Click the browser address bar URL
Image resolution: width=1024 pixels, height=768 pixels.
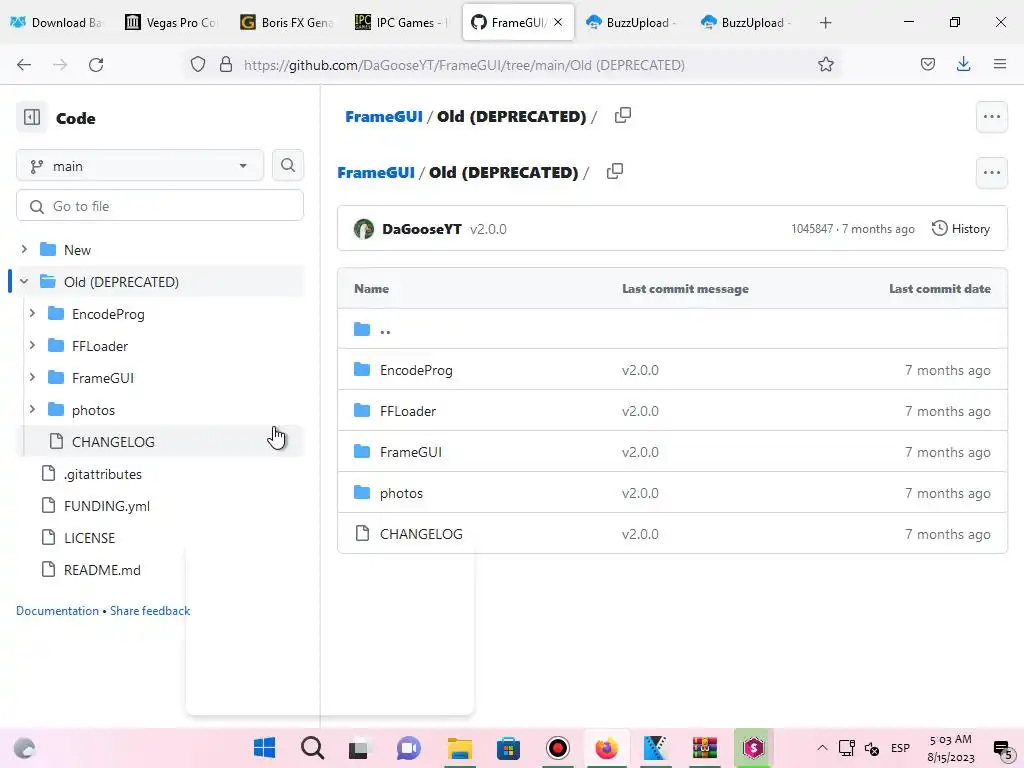coord(464,65)
